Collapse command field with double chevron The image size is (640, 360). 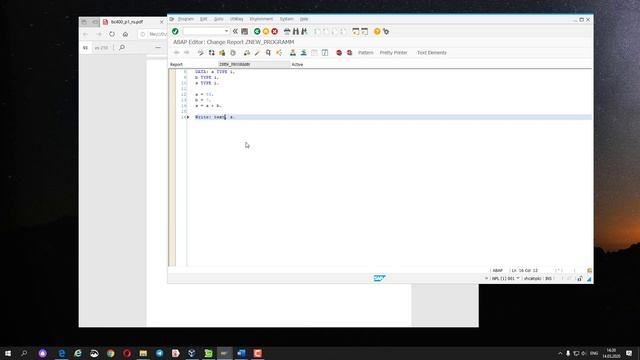tap(235, 31)
